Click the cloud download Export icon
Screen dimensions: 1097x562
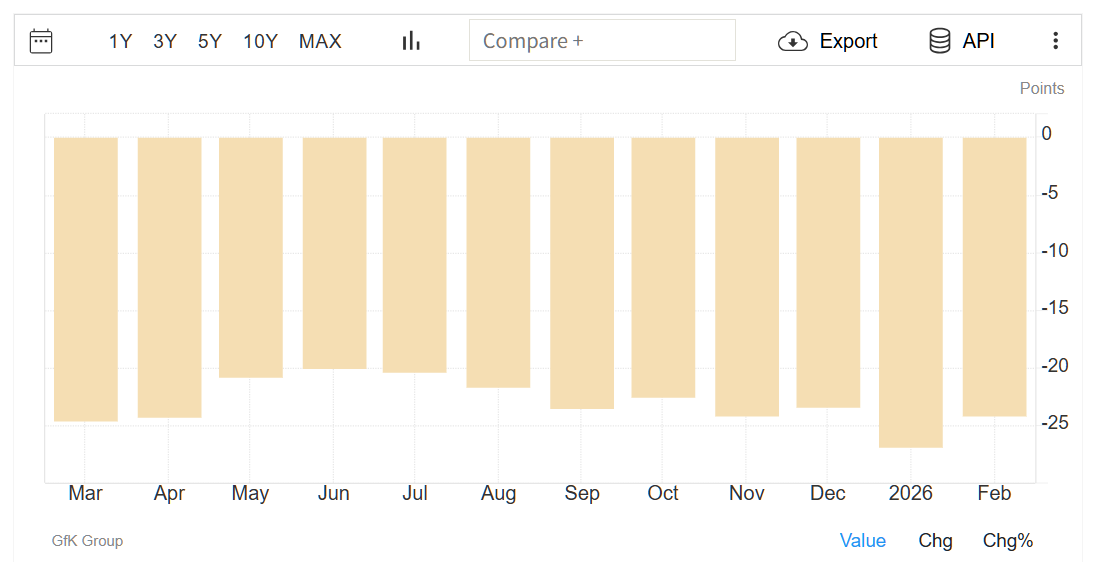(793, 41)
